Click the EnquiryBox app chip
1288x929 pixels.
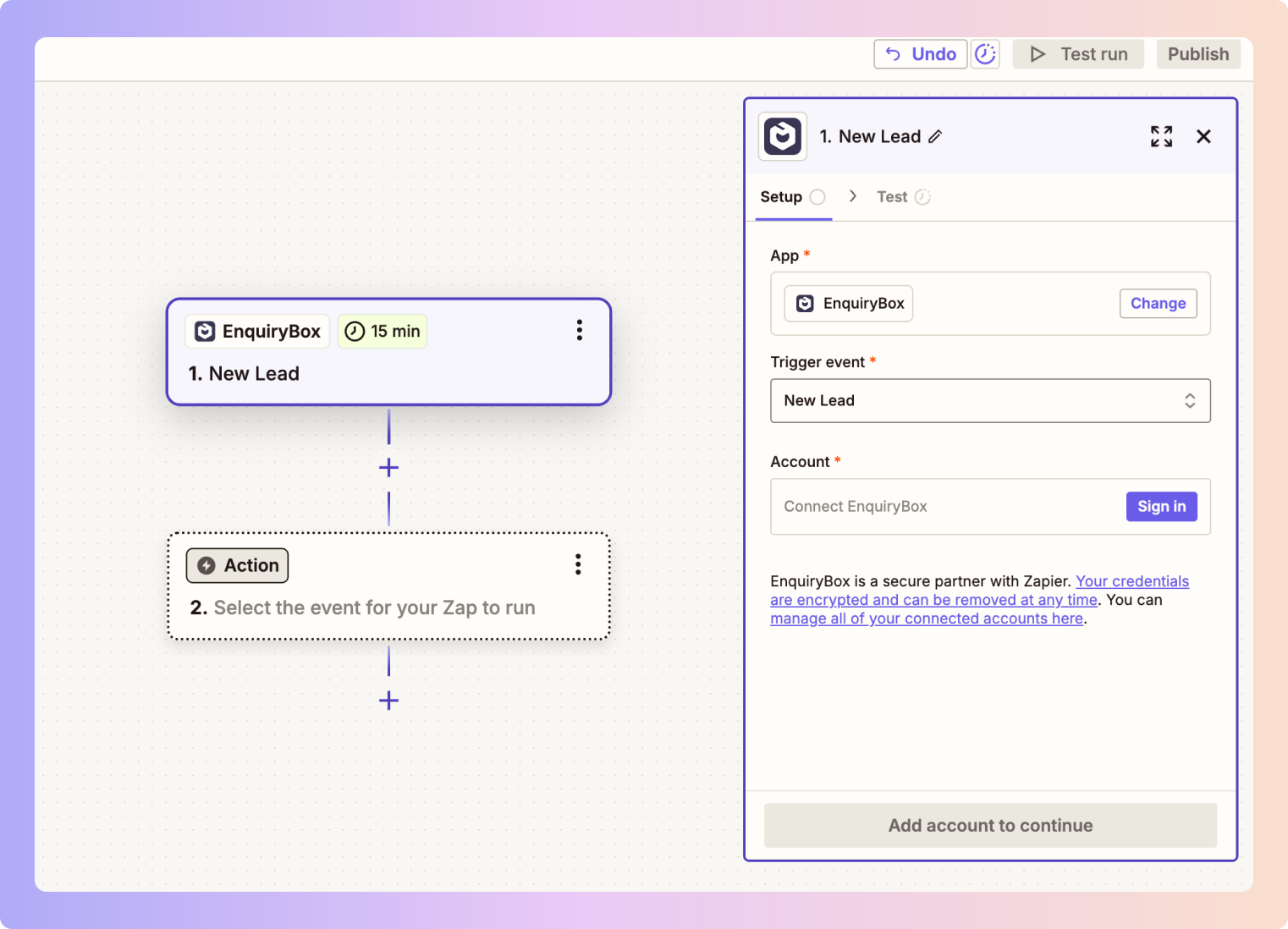click(x=849, y=304)
